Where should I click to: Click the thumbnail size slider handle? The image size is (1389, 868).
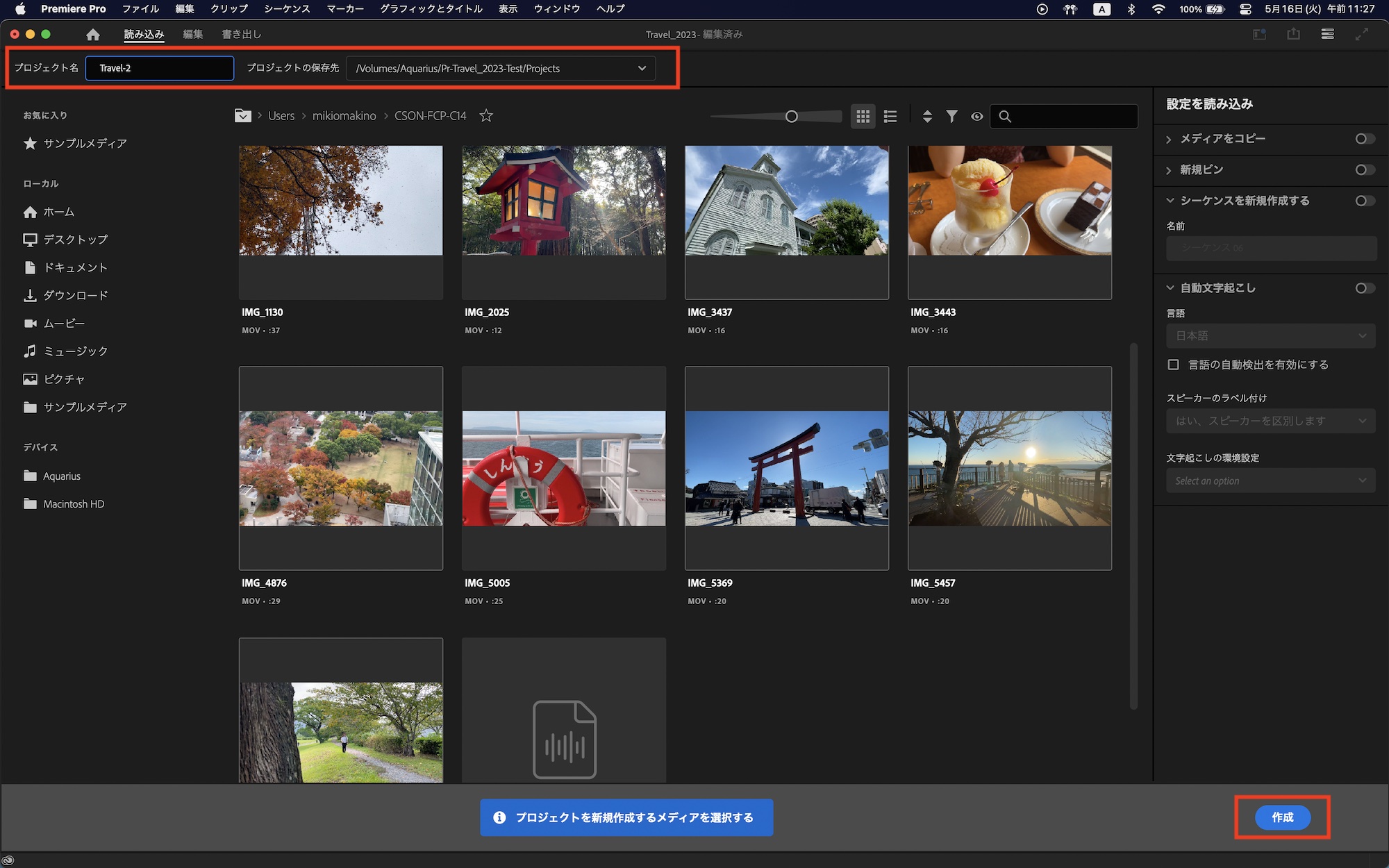791,117
